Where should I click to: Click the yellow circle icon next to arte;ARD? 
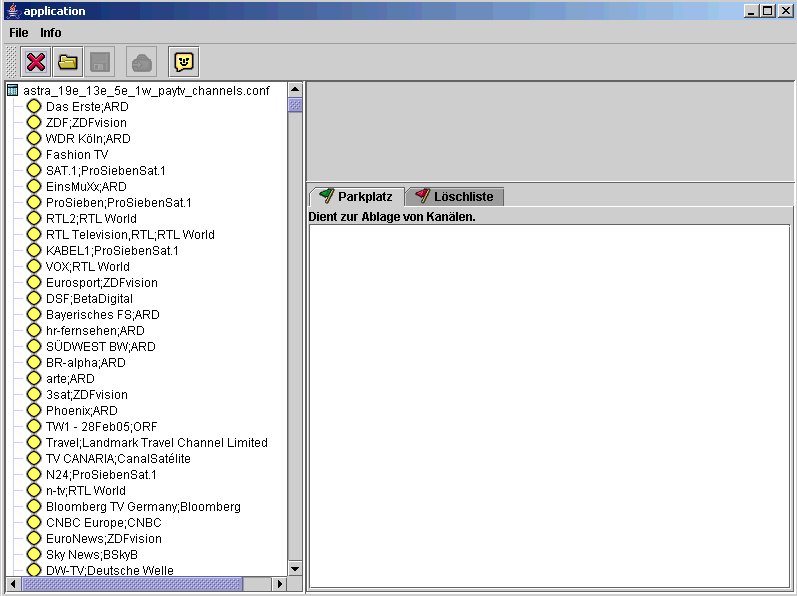click(34, 379)
